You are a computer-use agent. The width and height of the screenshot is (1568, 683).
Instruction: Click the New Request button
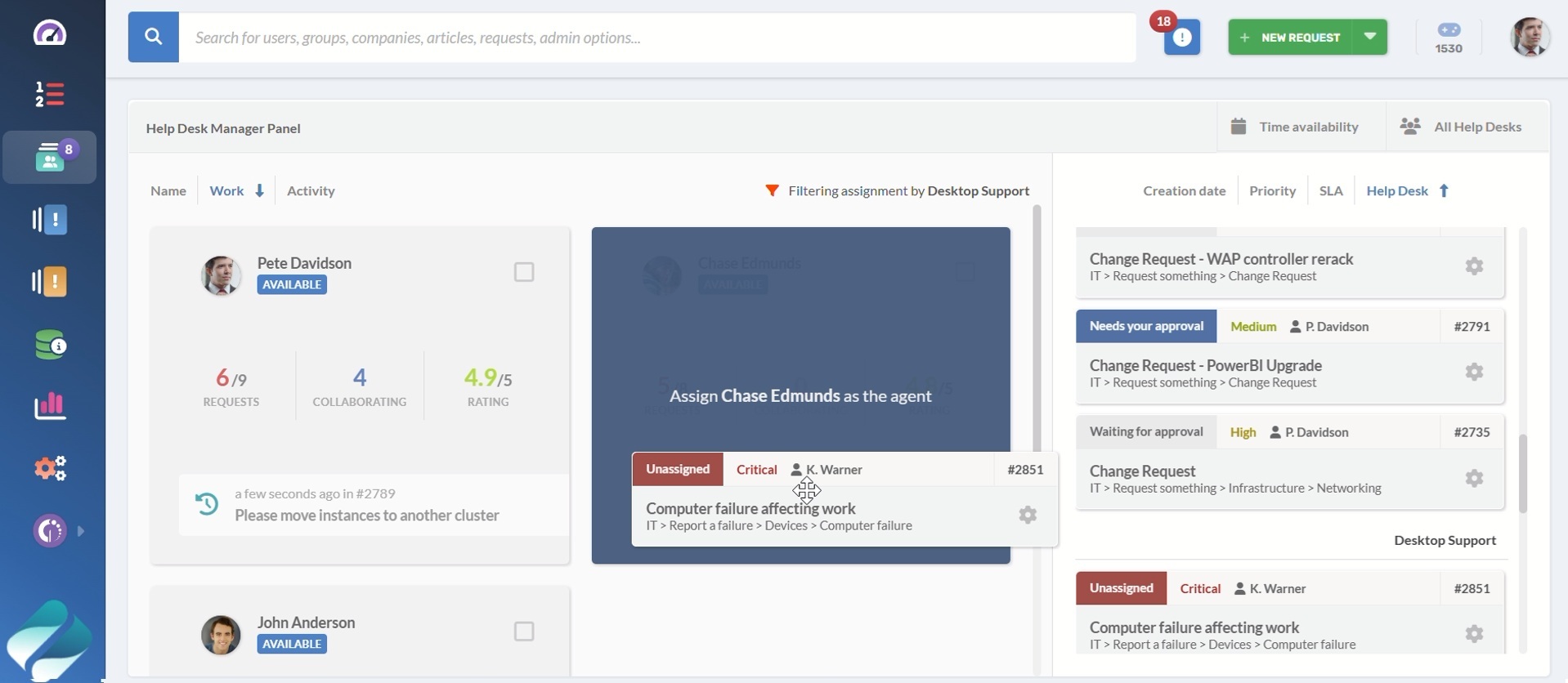click(1290, 37)
